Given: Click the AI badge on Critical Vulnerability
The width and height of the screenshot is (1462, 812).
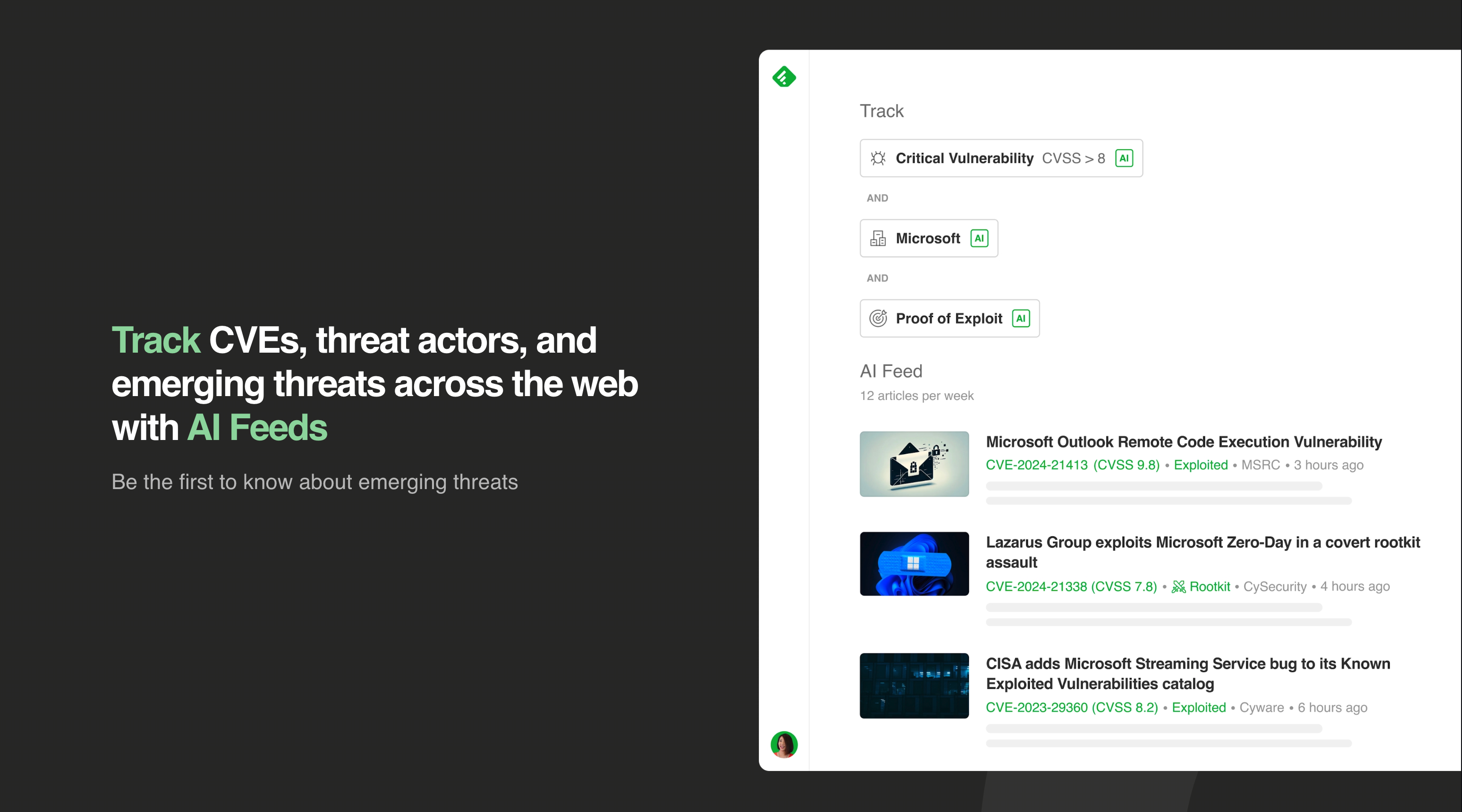Looking at the screenshot, I should pos(1124,158).
